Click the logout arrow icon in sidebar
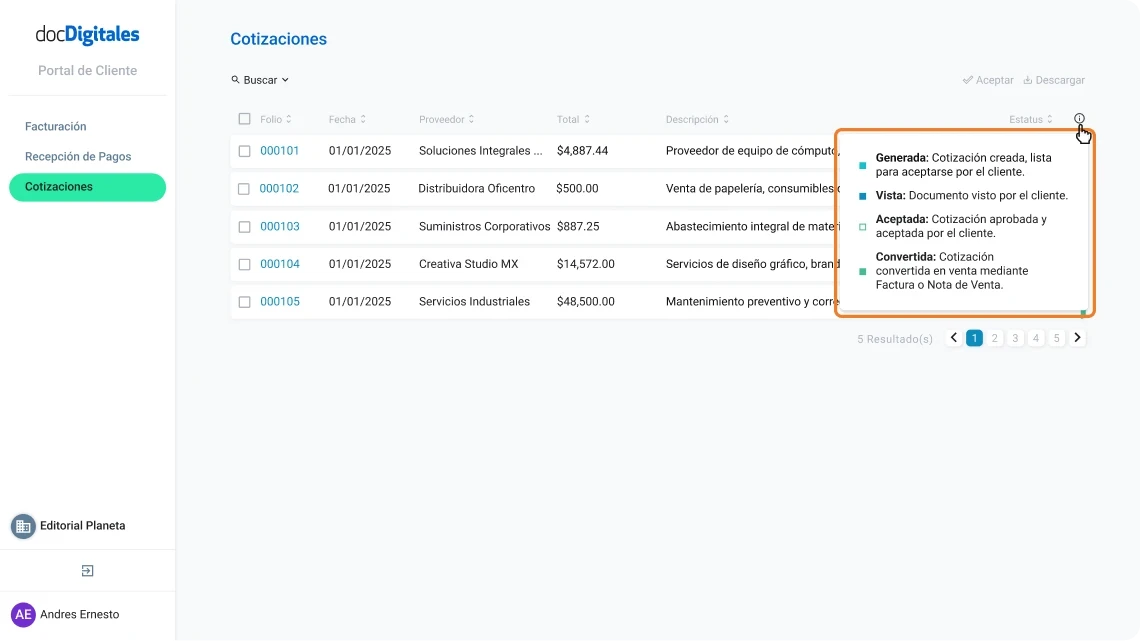This screenshot has height=641, width=1140. point(87,570)
